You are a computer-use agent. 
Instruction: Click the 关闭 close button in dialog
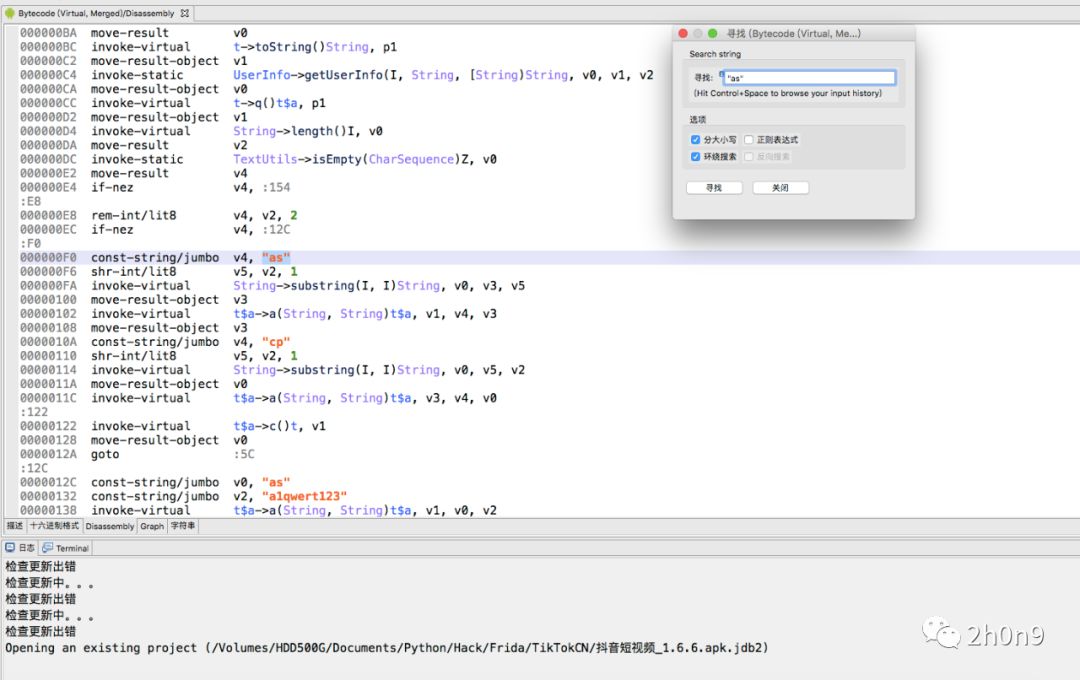pyautogui.click(x=780, y=187)
